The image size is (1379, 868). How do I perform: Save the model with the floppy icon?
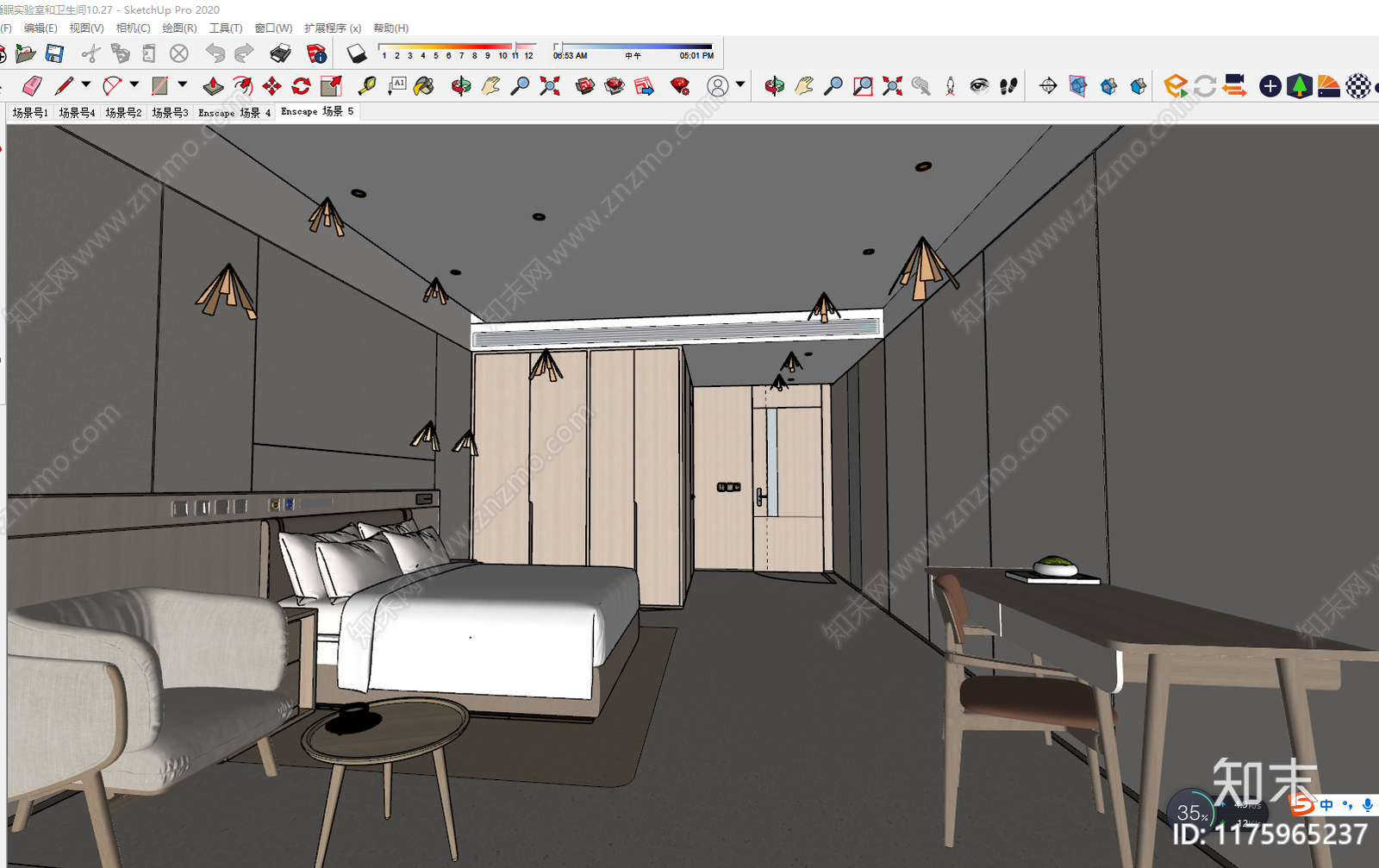pyautogui.click(x=54, y=54)
